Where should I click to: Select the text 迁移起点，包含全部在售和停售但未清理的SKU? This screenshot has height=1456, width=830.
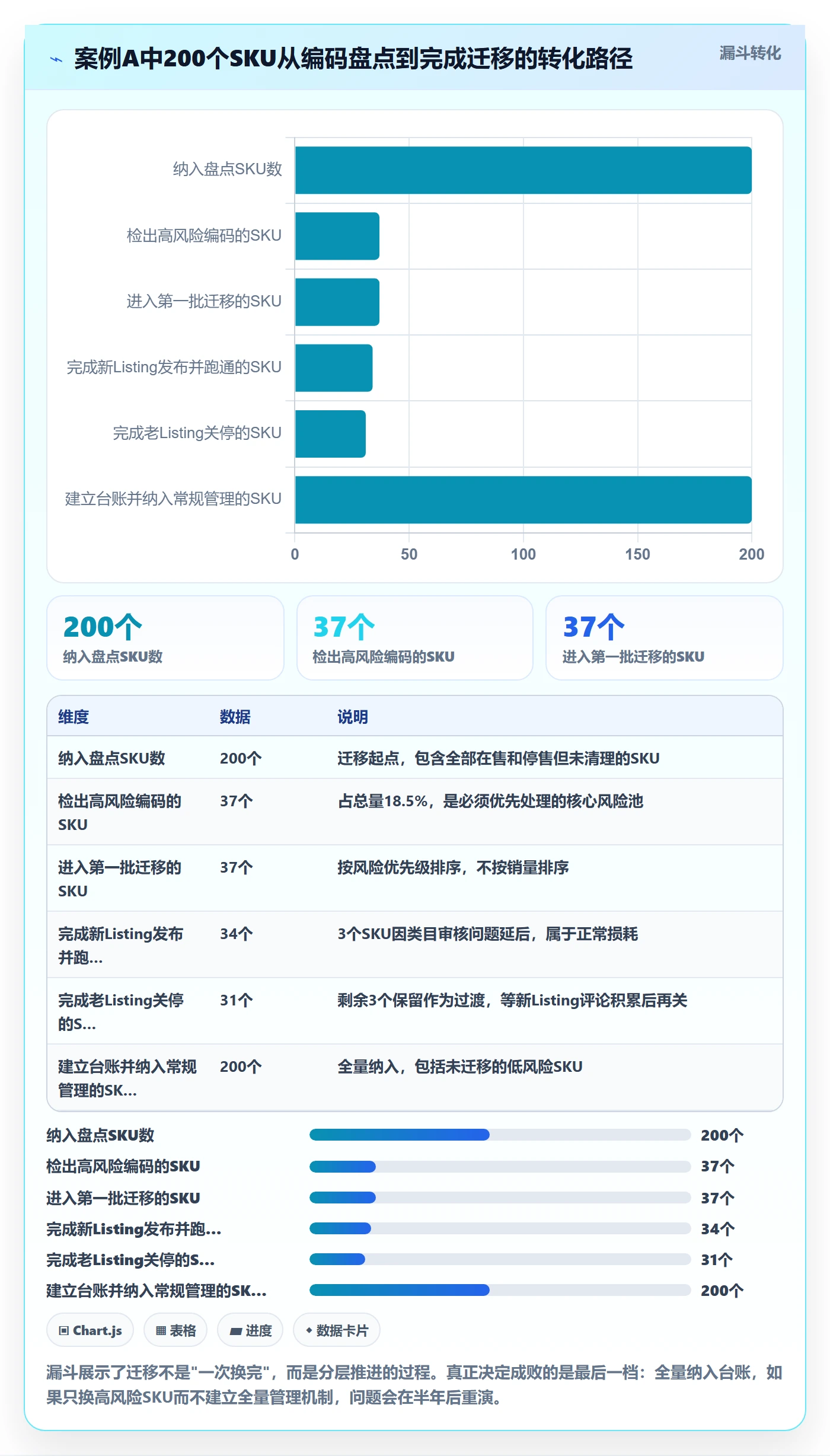499,758
